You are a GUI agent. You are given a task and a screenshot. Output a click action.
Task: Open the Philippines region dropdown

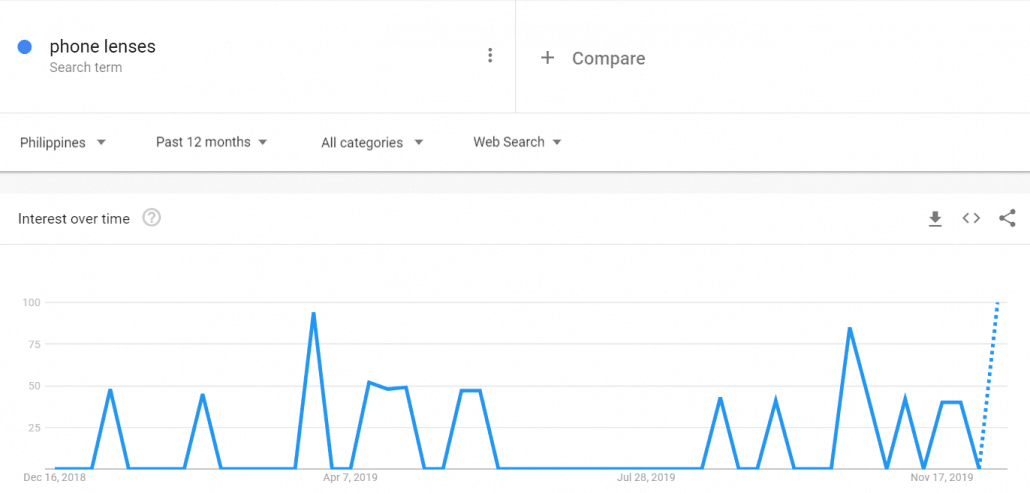pyautogui.click(x=62, y=142)
